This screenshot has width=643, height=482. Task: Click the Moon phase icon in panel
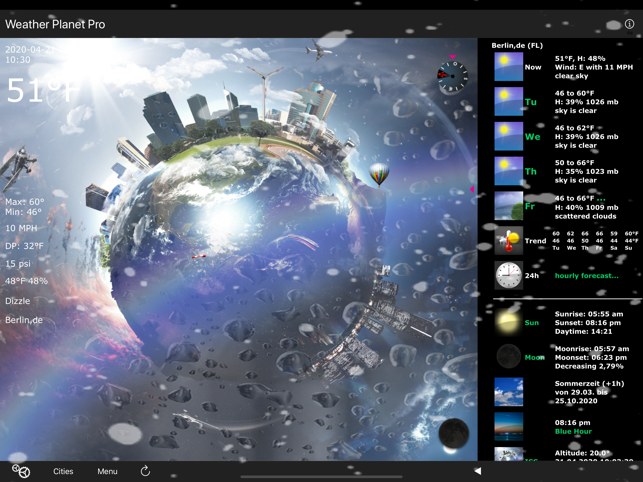coord(508,357)
